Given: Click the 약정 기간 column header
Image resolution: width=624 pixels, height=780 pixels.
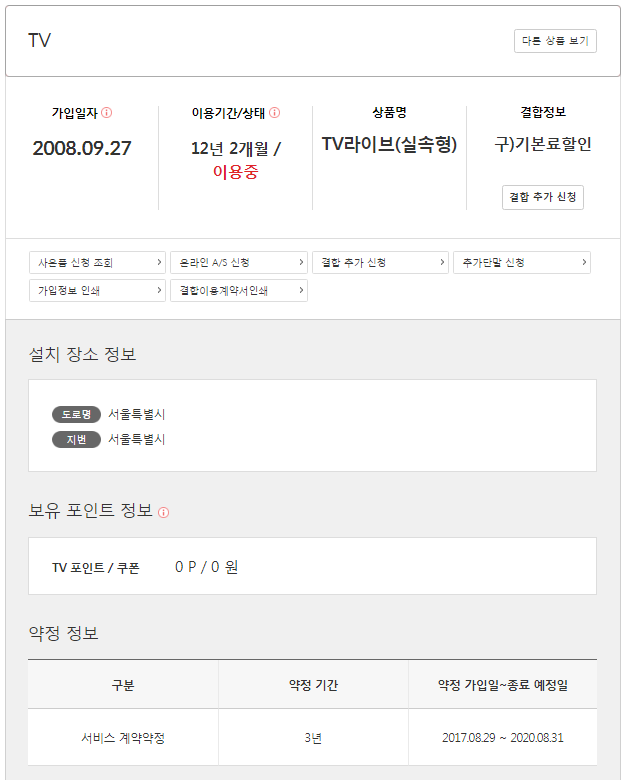Looking at the screenshot, I should (x=313, y=685).
